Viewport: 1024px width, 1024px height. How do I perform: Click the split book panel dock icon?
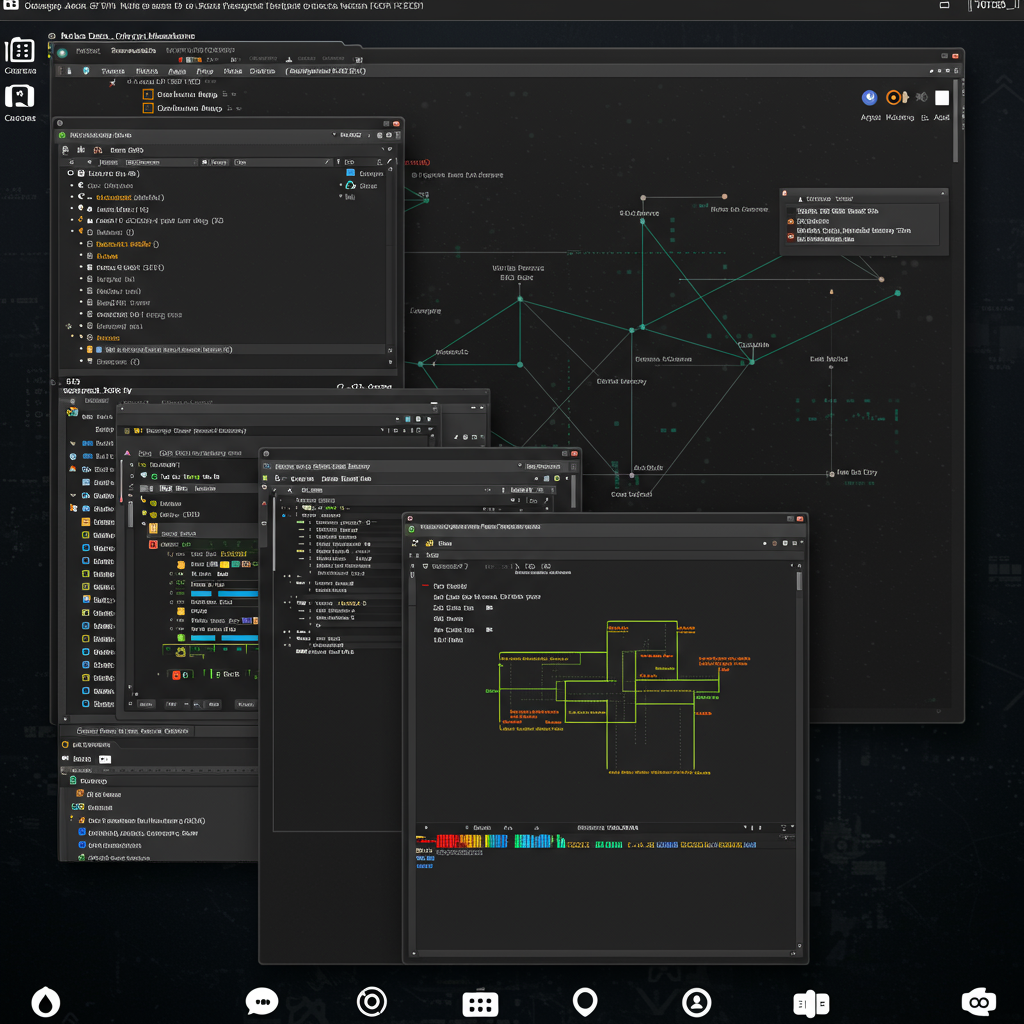[811, 1004]
